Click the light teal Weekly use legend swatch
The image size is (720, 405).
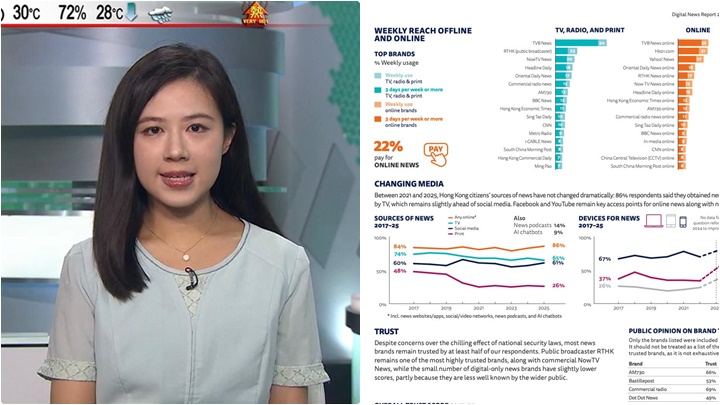coord(377,76)
